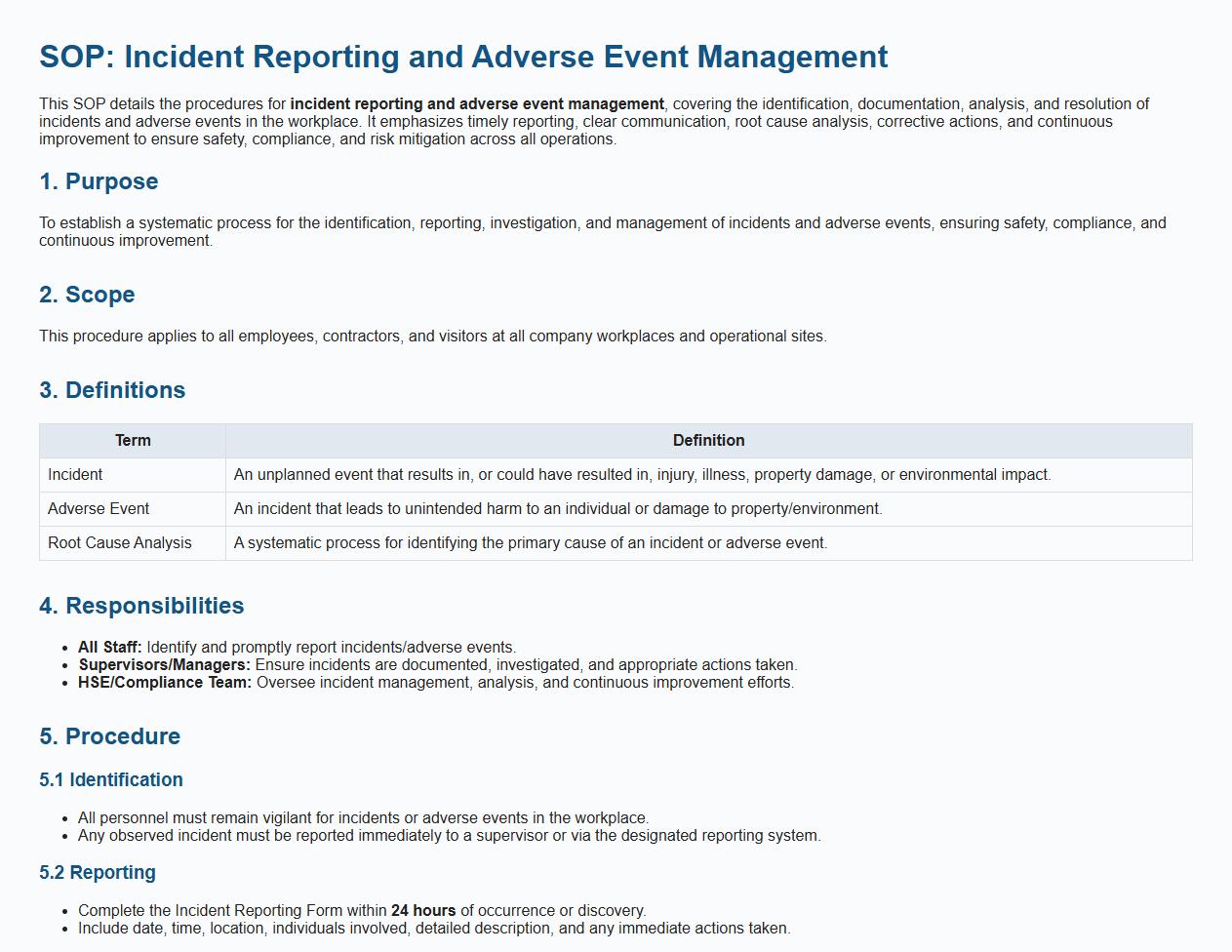Click the main SOP document title
Image resolution: width=1232 pixels, height=952 pixels.
[x=463, y=57]
